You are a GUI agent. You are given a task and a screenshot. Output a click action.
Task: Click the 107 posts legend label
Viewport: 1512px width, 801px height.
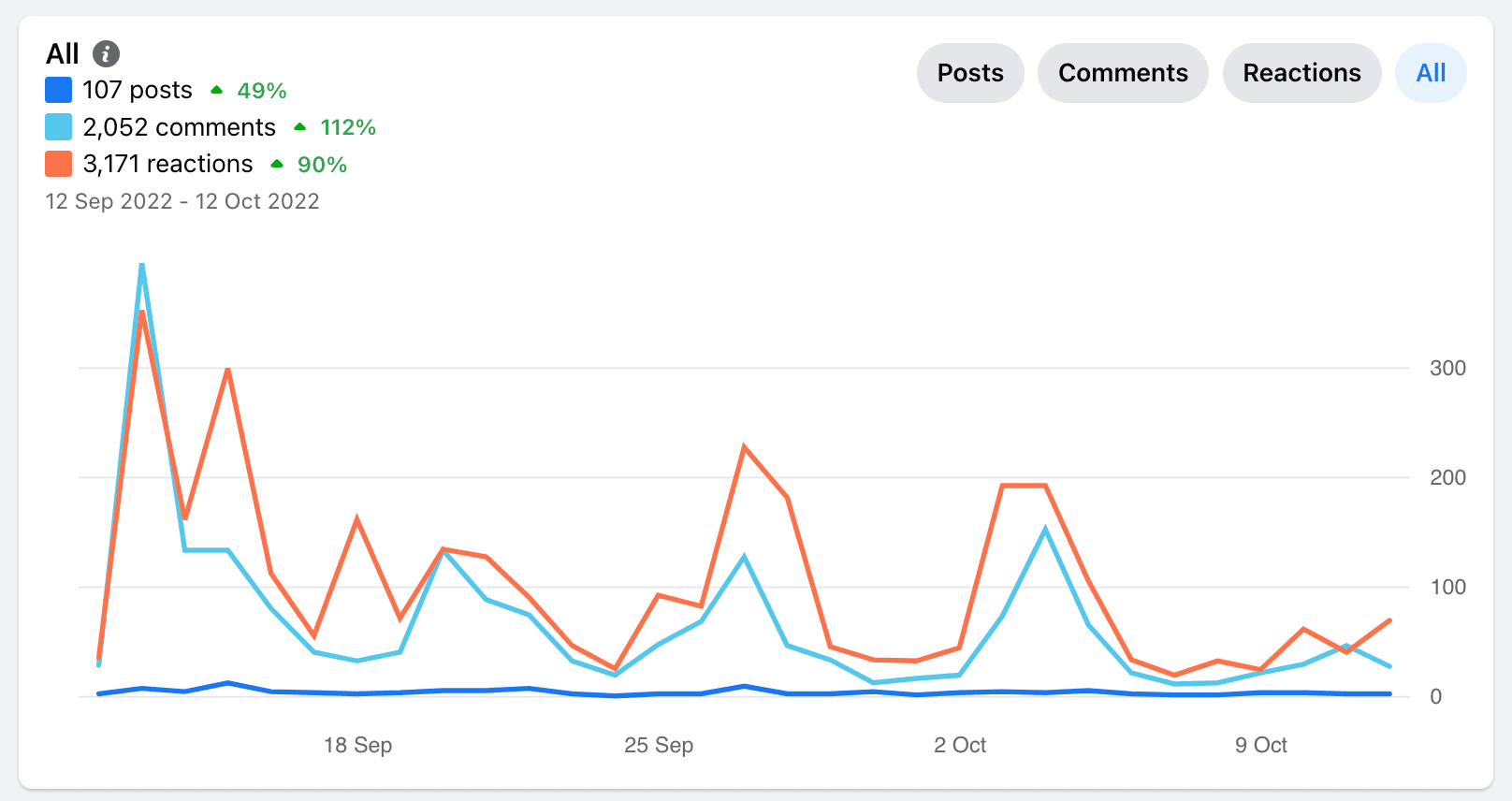(138, 91)
